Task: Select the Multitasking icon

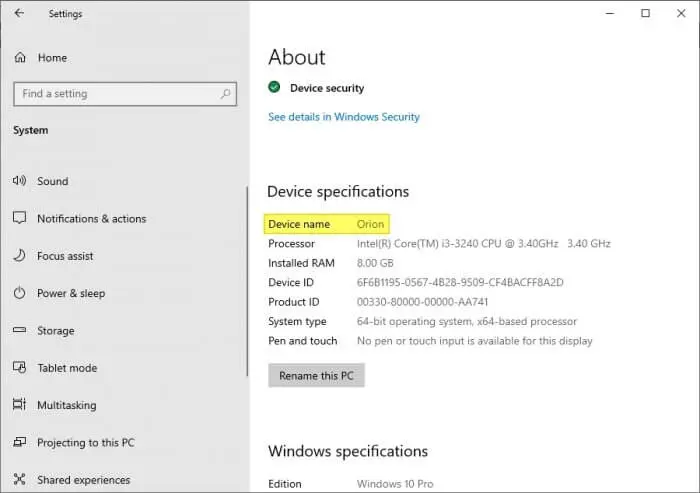Action: 20,405
